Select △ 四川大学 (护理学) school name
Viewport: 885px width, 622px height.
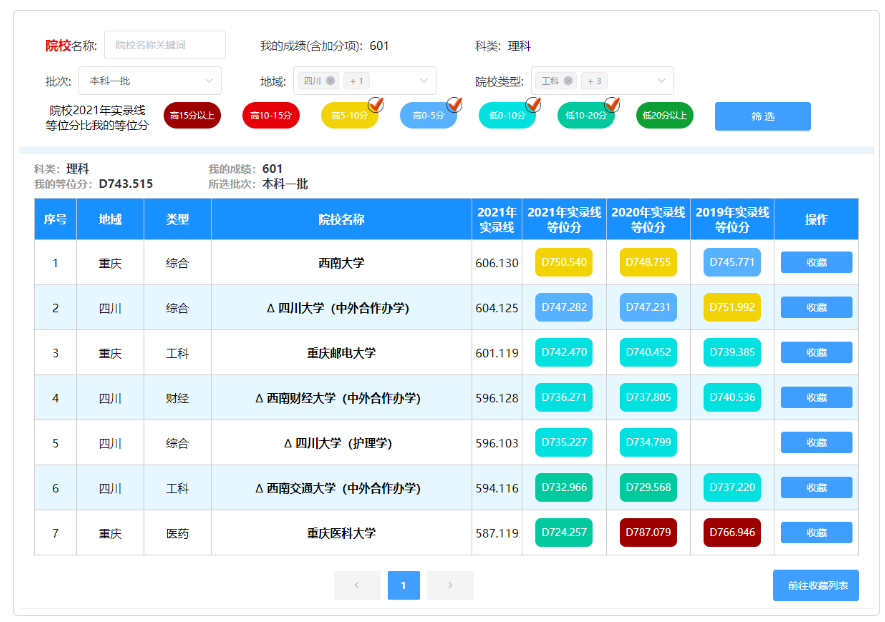(x=338, y=443)
